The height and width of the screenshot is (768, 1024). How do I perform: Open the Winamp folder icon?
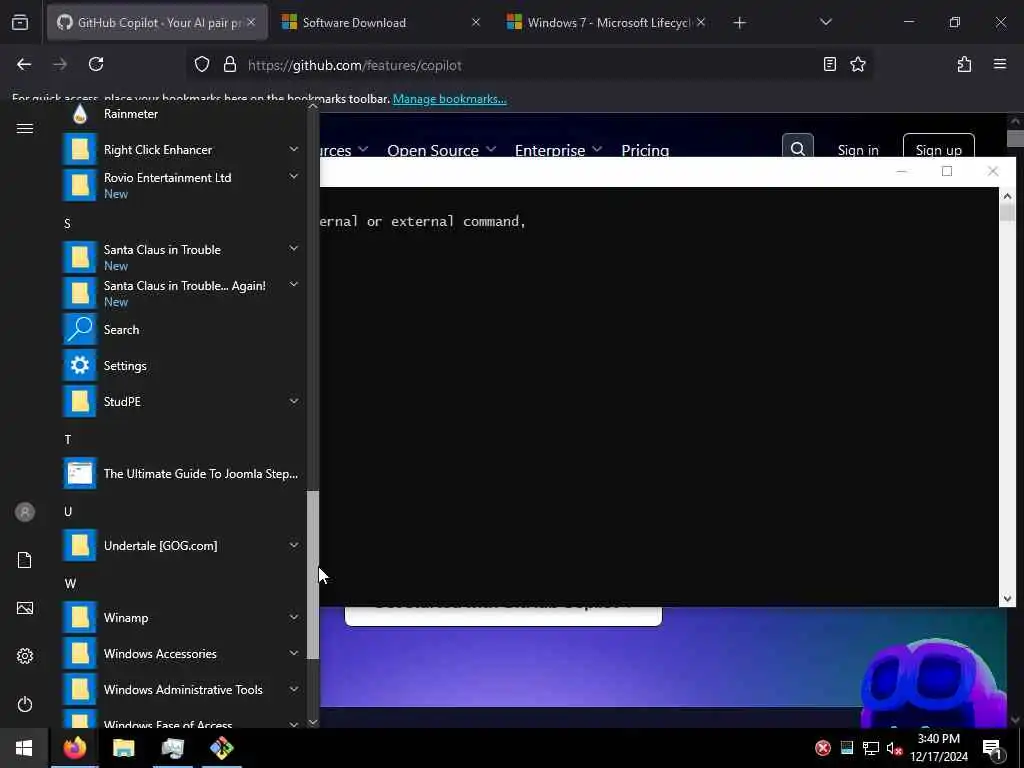[x=80, y=617]
